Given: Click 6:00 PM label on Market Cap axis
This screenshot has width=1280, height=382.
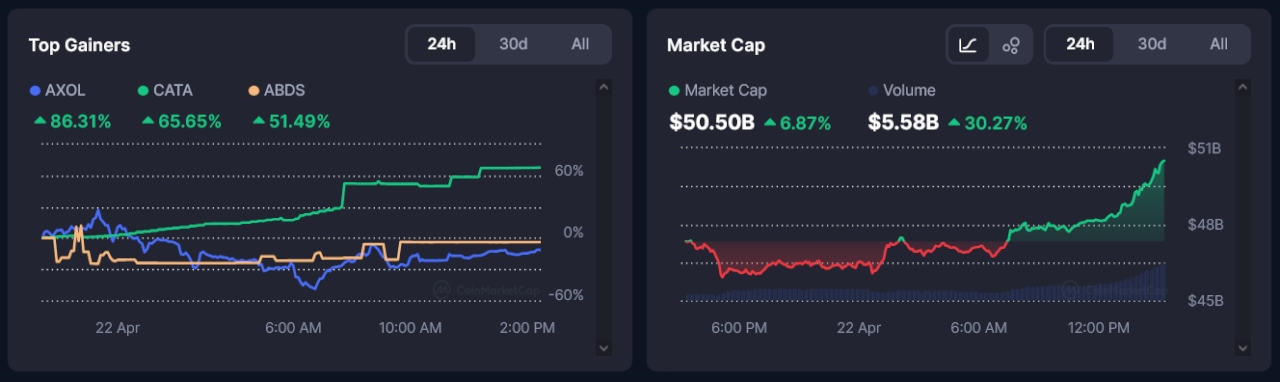Looking at the screenshot, I should tap(739, 327).
